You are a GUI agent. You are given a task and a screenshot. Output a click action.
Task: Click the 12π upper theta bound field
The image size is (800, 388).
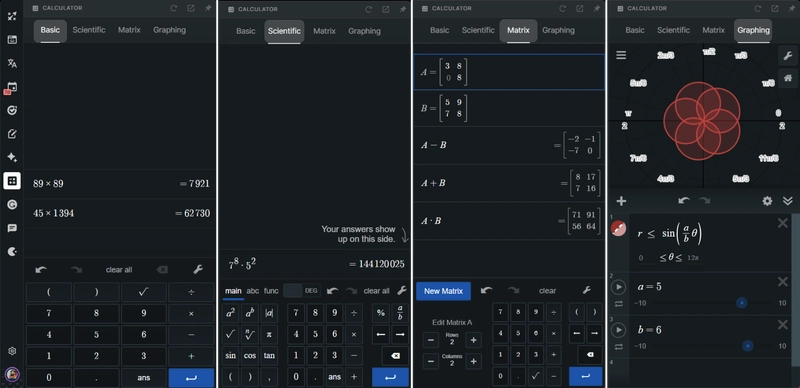point(692,258)
